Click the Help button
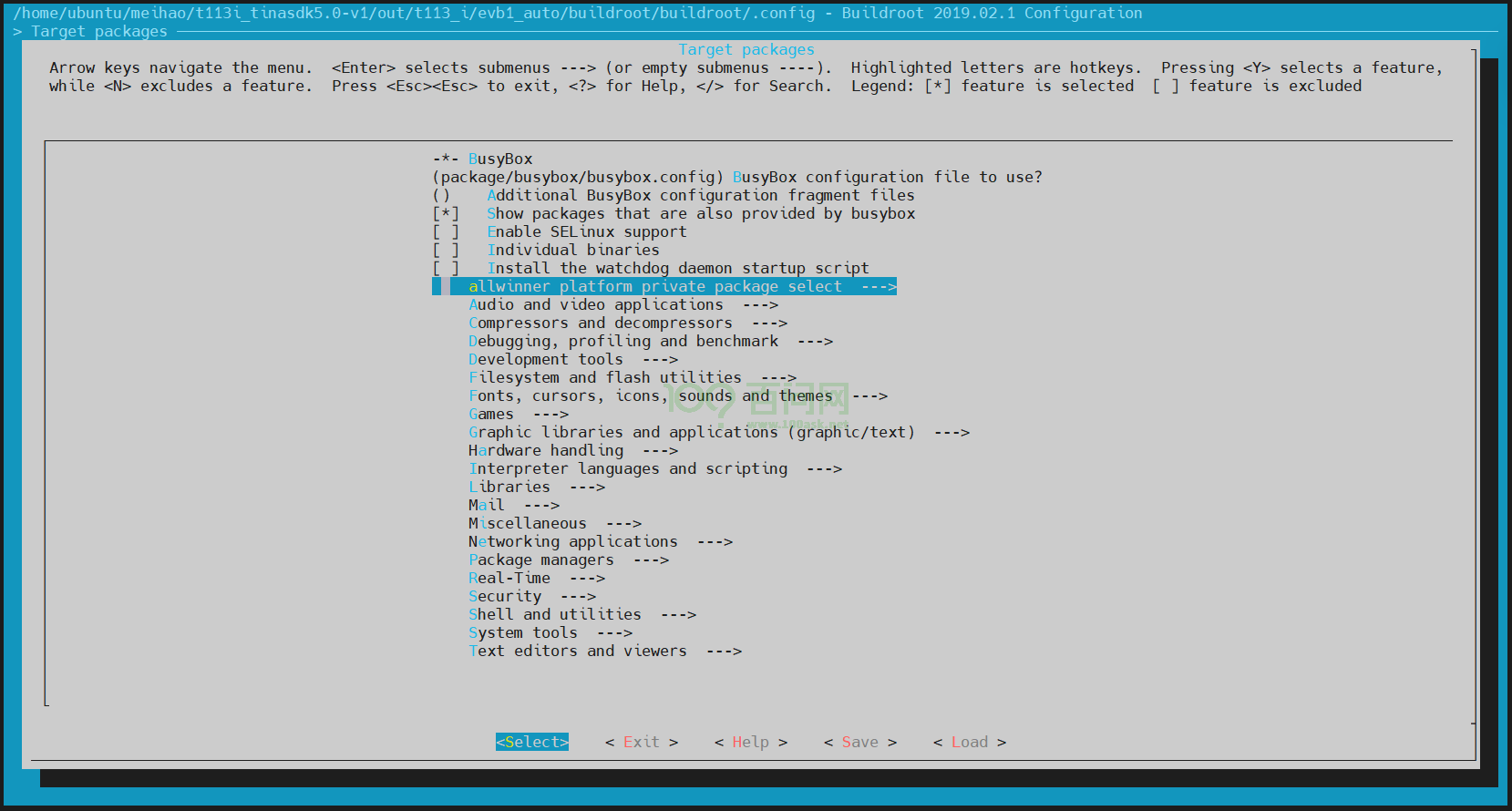The height and width of the screenshot is (811, 1512). pos(750,742)
